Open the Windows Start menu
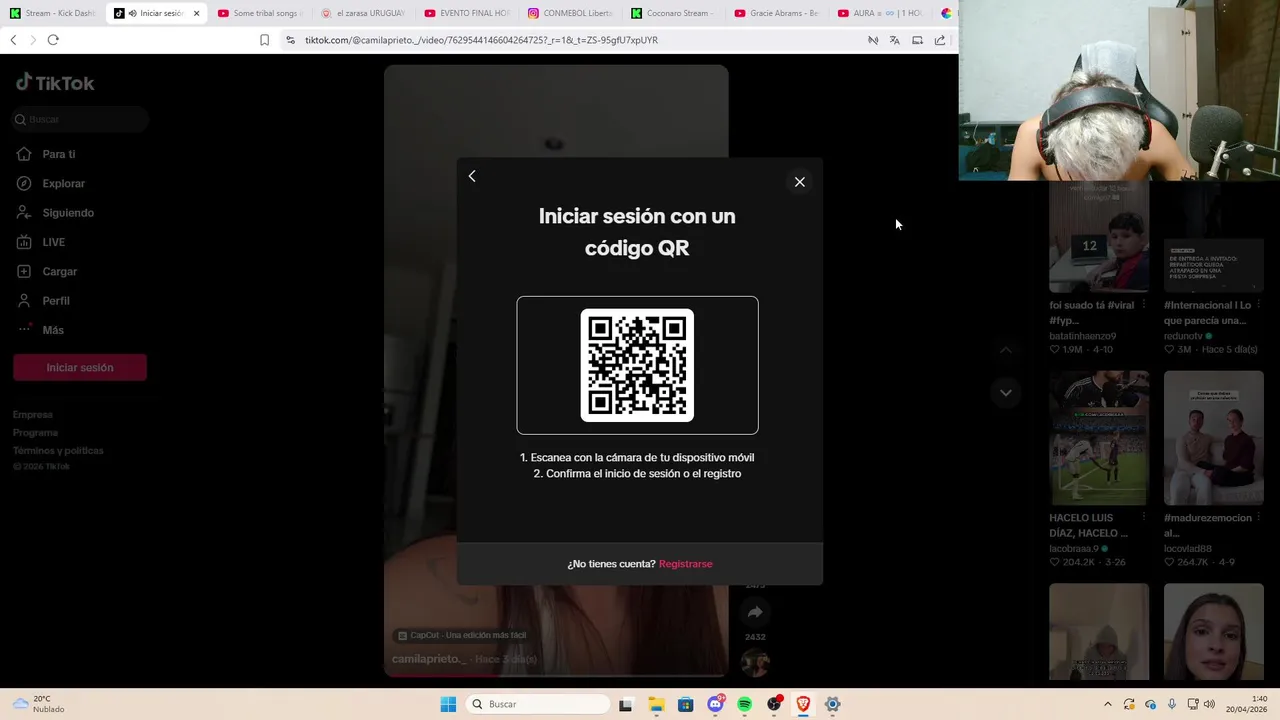Image resolution: width=1280 pixels, height=720 pixels. point(448,704)
